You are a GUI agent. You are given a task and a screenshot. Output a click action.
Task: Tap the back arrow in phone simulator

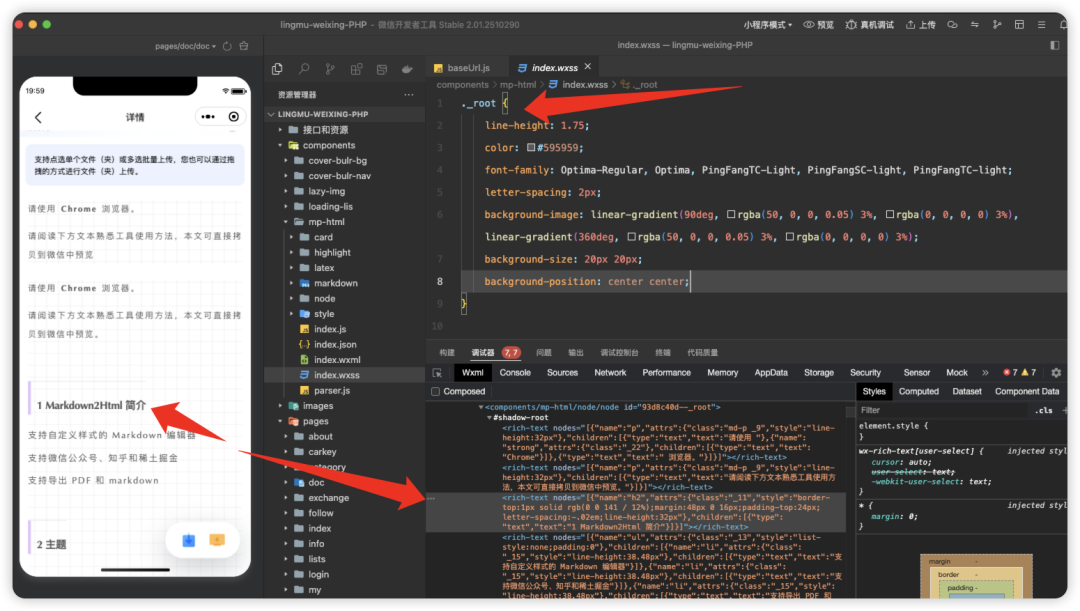click(39, 117)
